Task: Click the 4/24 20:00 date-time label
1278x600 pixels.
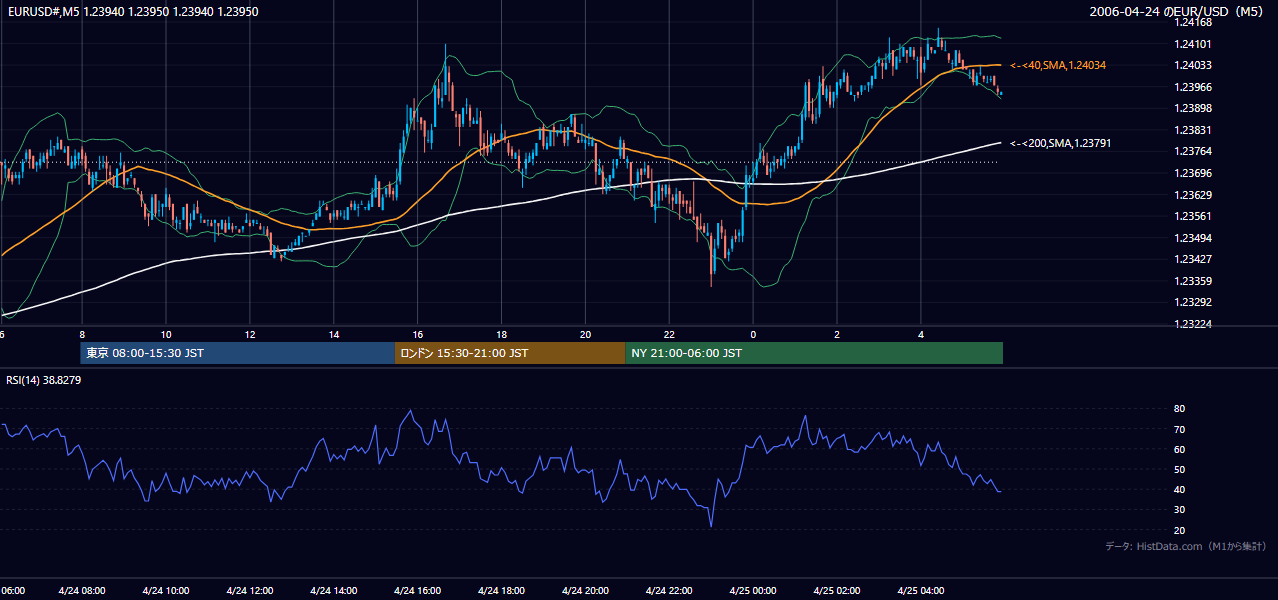Action: point(586,591)
